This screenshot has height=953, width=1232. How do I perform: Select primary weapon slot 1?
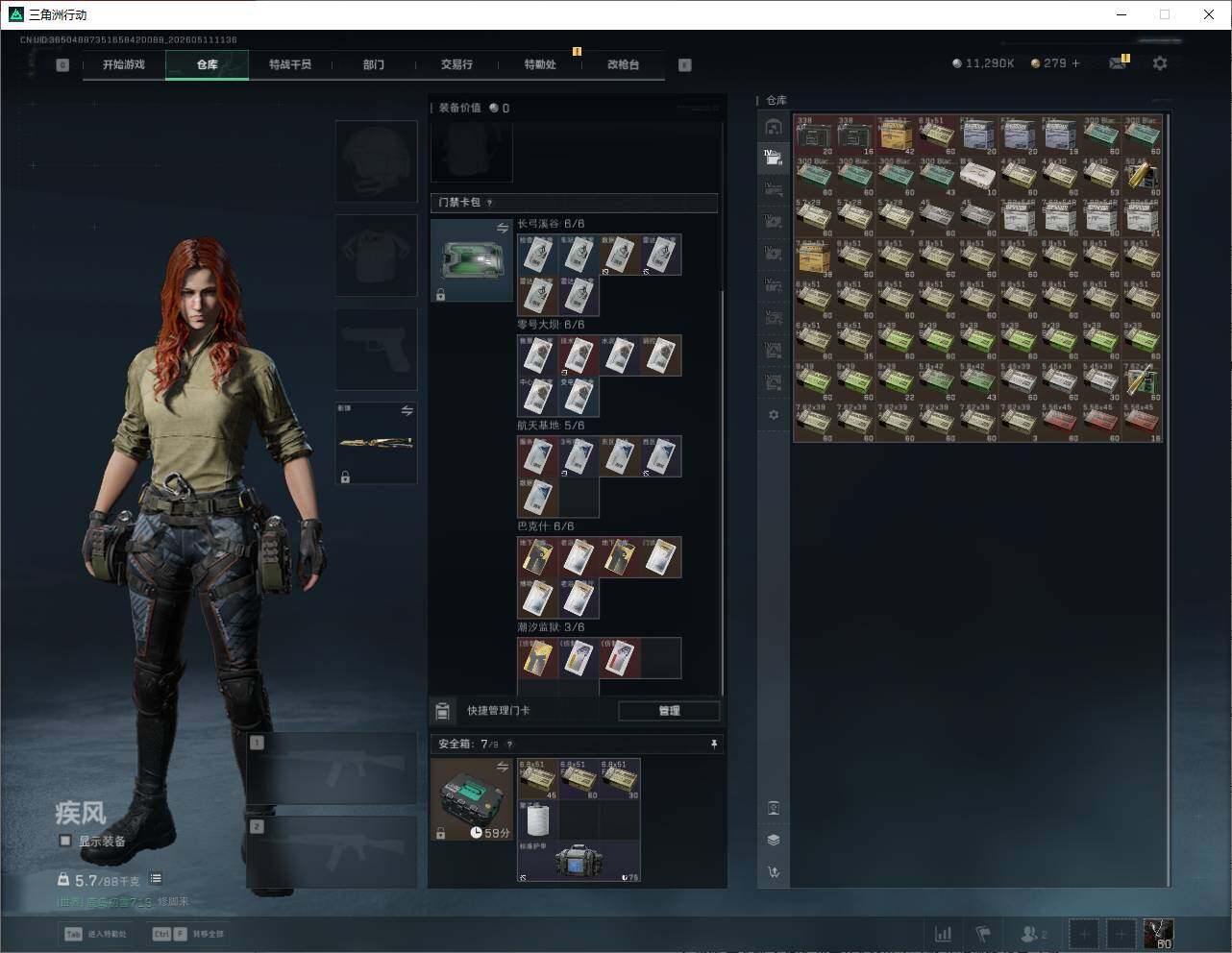[x=332, y=769]
